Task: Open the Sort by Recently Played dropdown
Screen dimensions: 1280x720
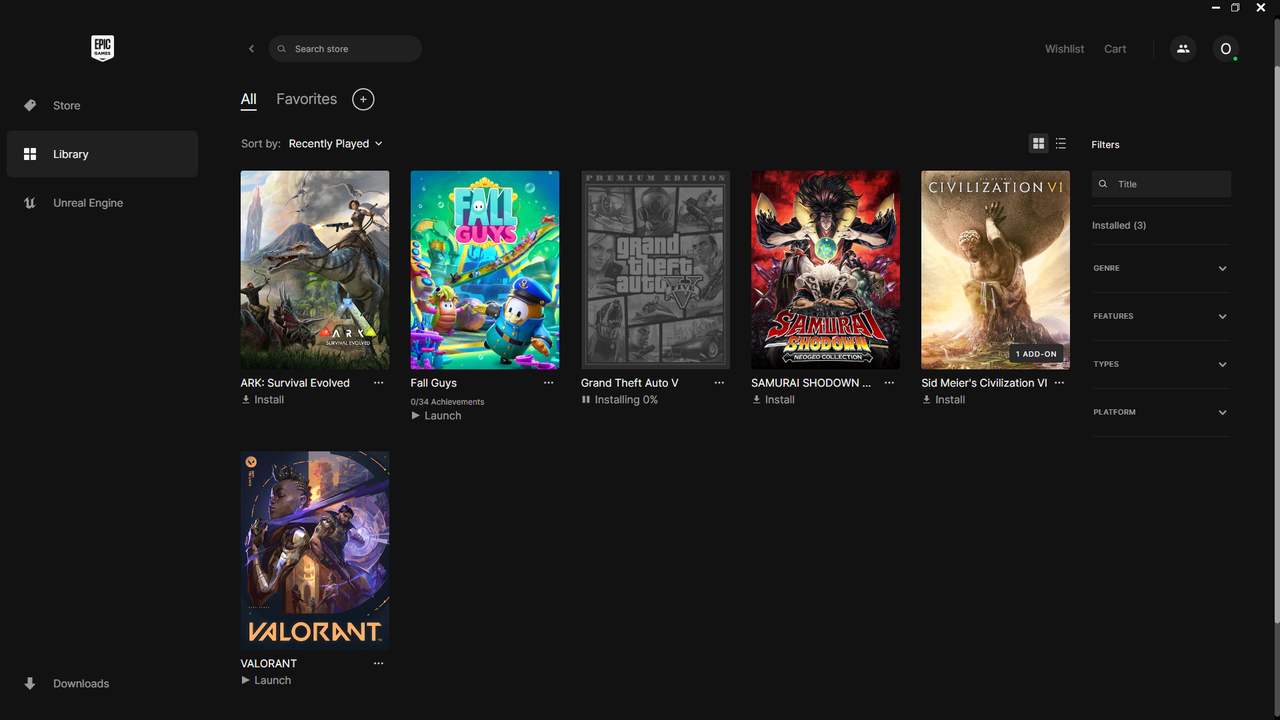Action: coord(336,144)
